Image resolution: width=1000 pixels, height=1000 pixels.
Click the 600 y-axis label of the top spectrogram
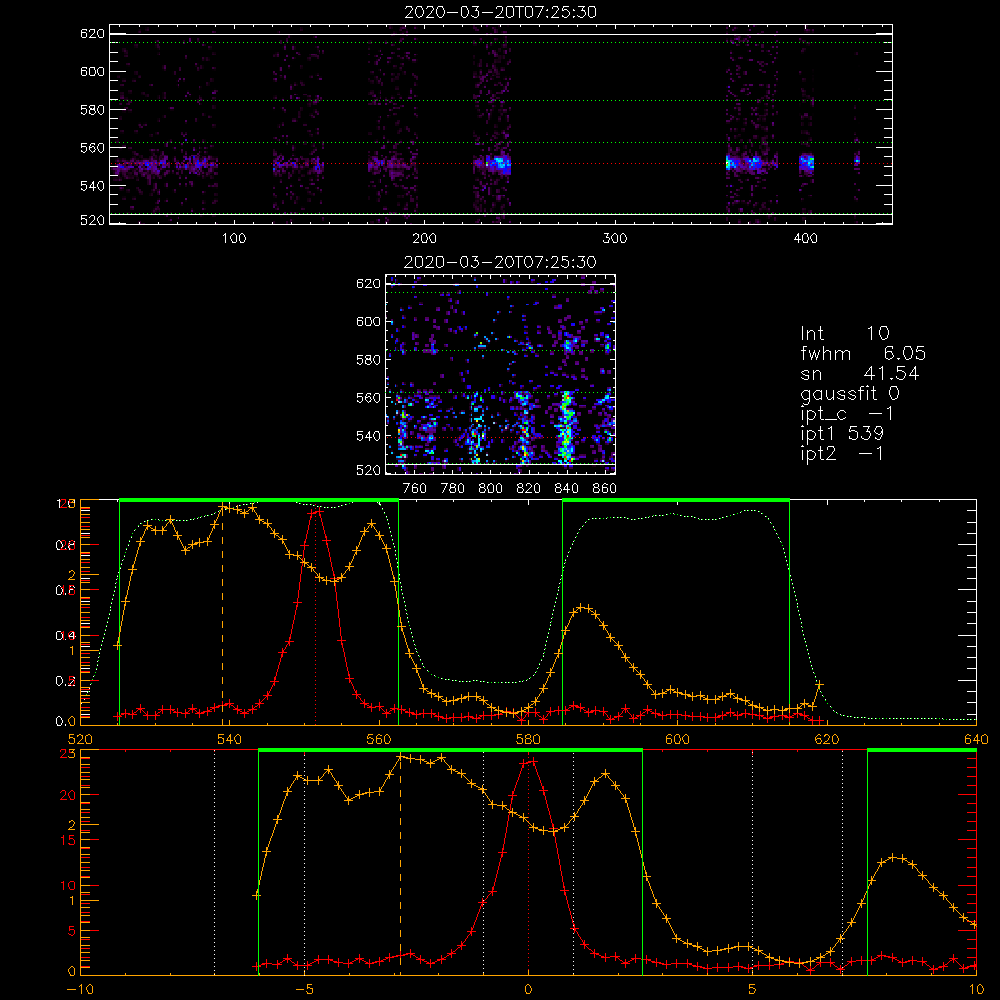click(x=92, y=71)
